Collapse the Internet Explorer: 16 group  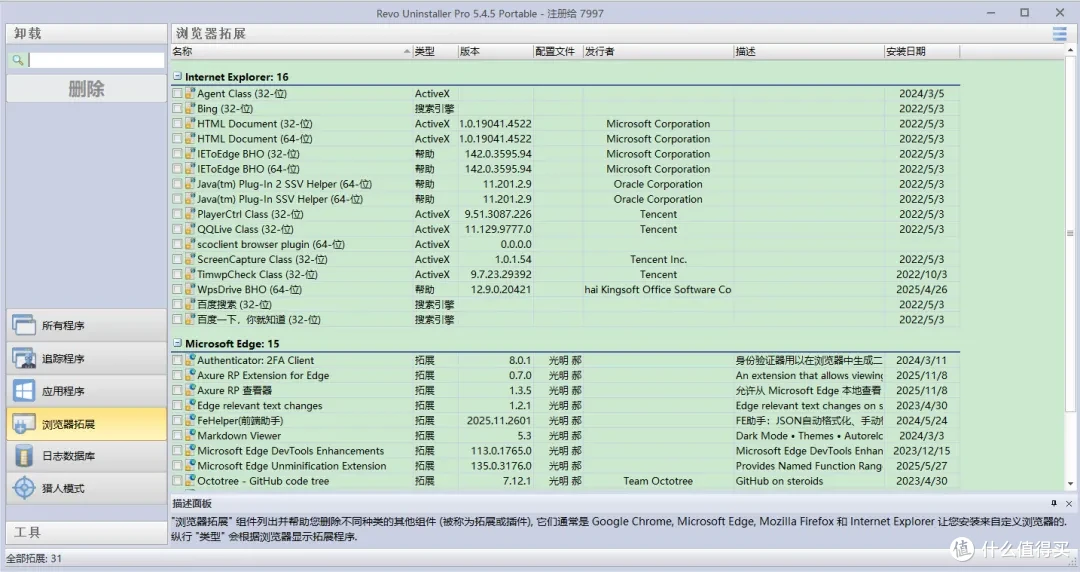(x=177, y=76)
